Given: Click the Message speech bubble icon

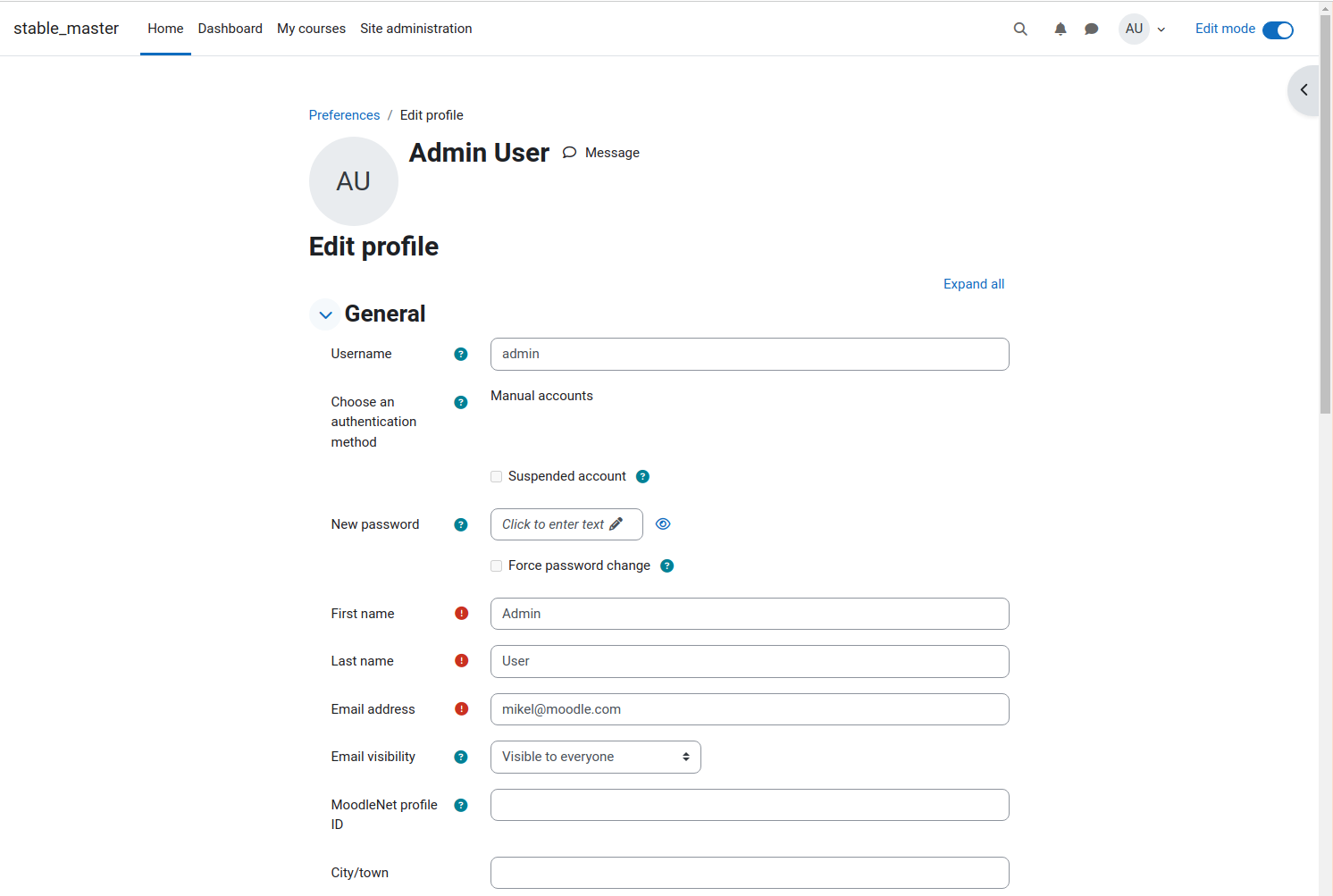Looking at the screenshot, I should tap(569, 153).
